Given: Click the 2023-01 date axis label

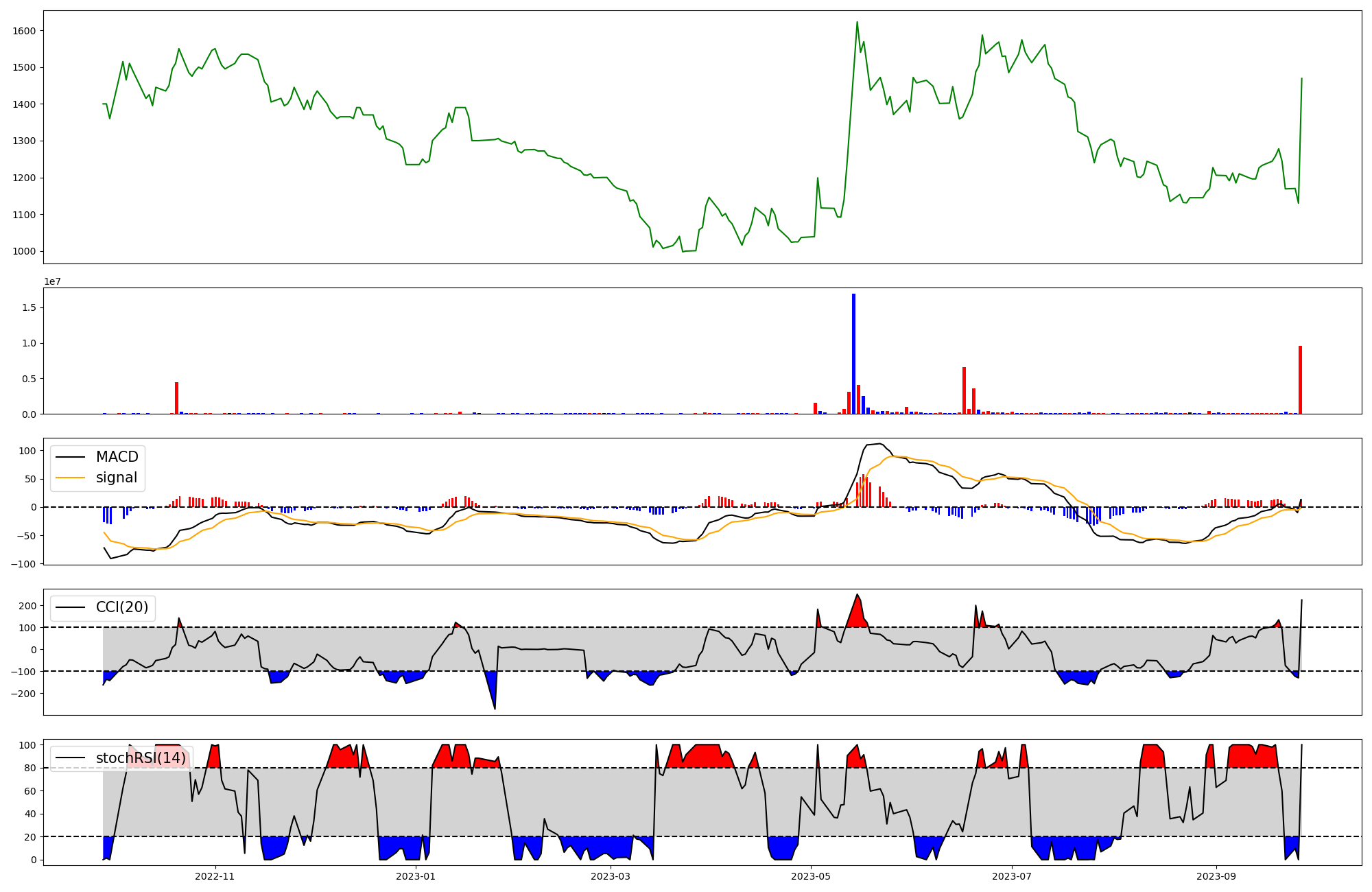Looking at the screenshot, I should click(x=415, y=876).
